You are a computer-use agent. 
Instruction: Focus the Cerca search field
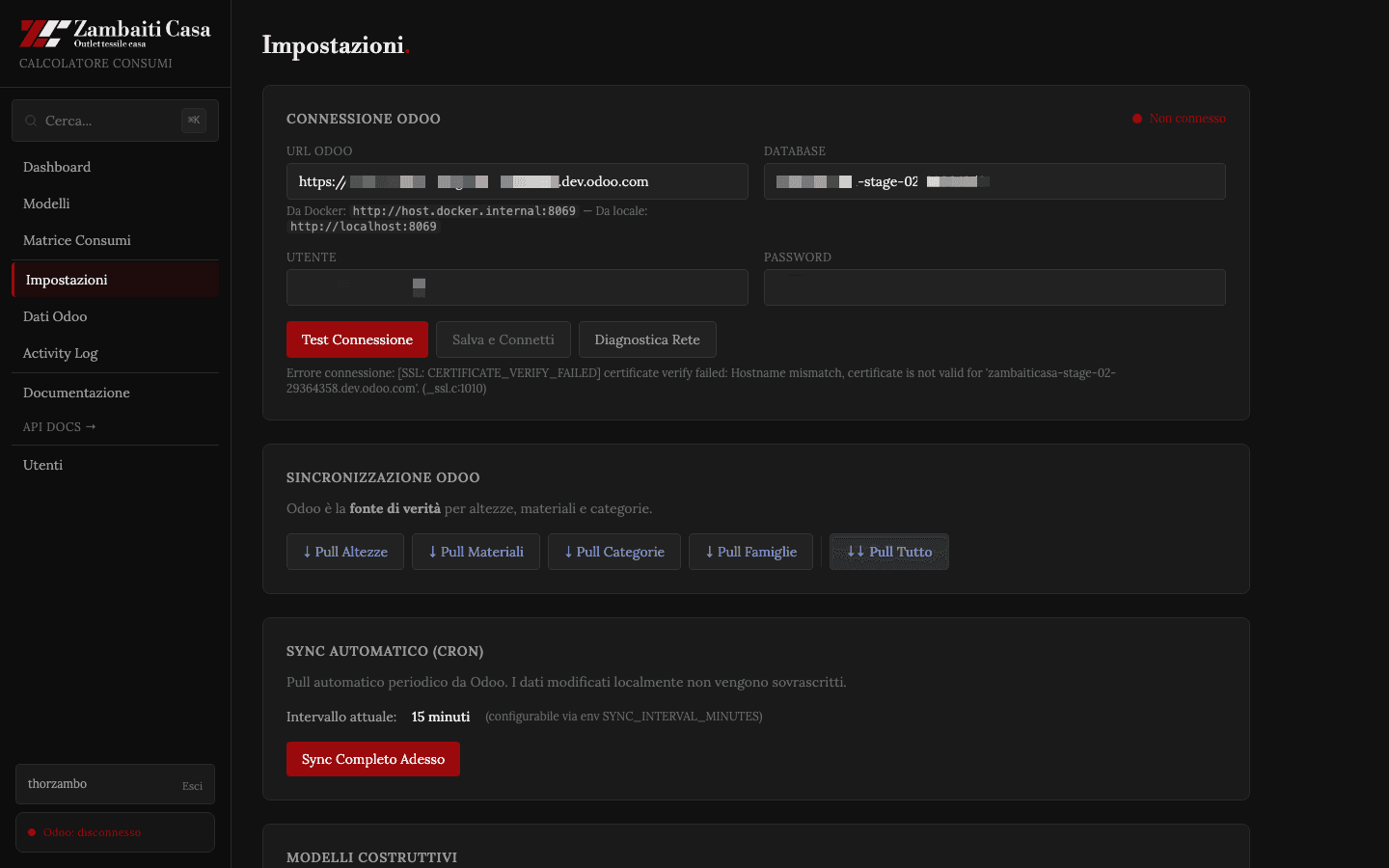[x=115, y=121]
